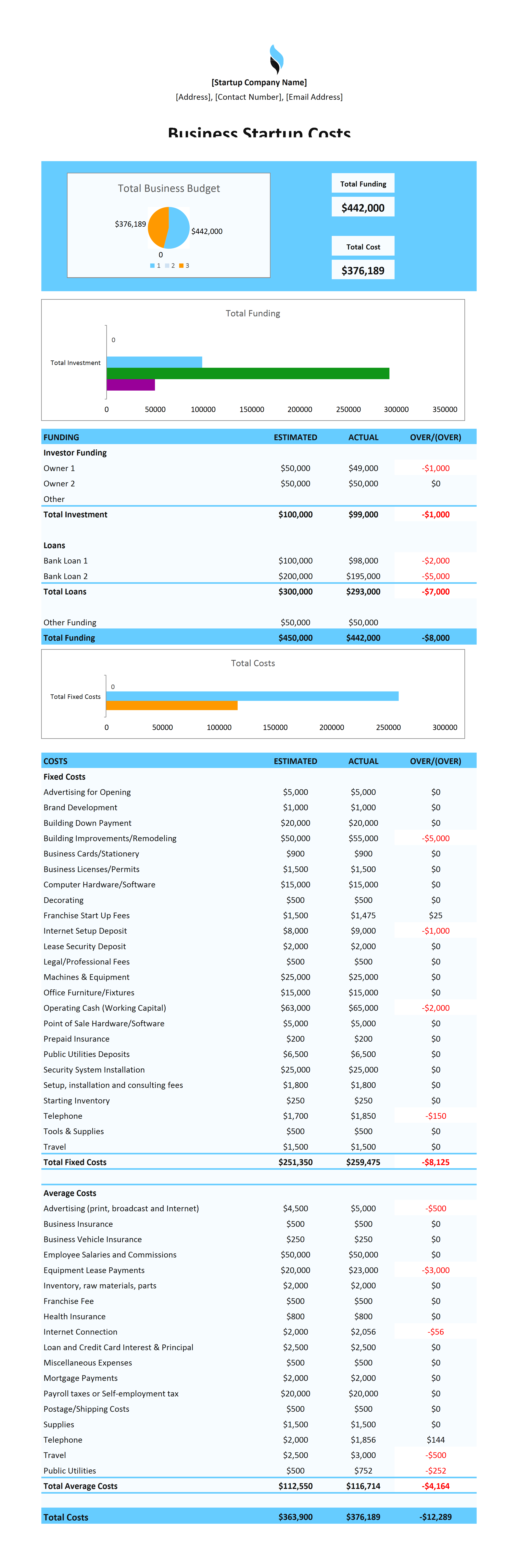
Task: Click the Total Cost label box in banner
Action: pos(363,246)
